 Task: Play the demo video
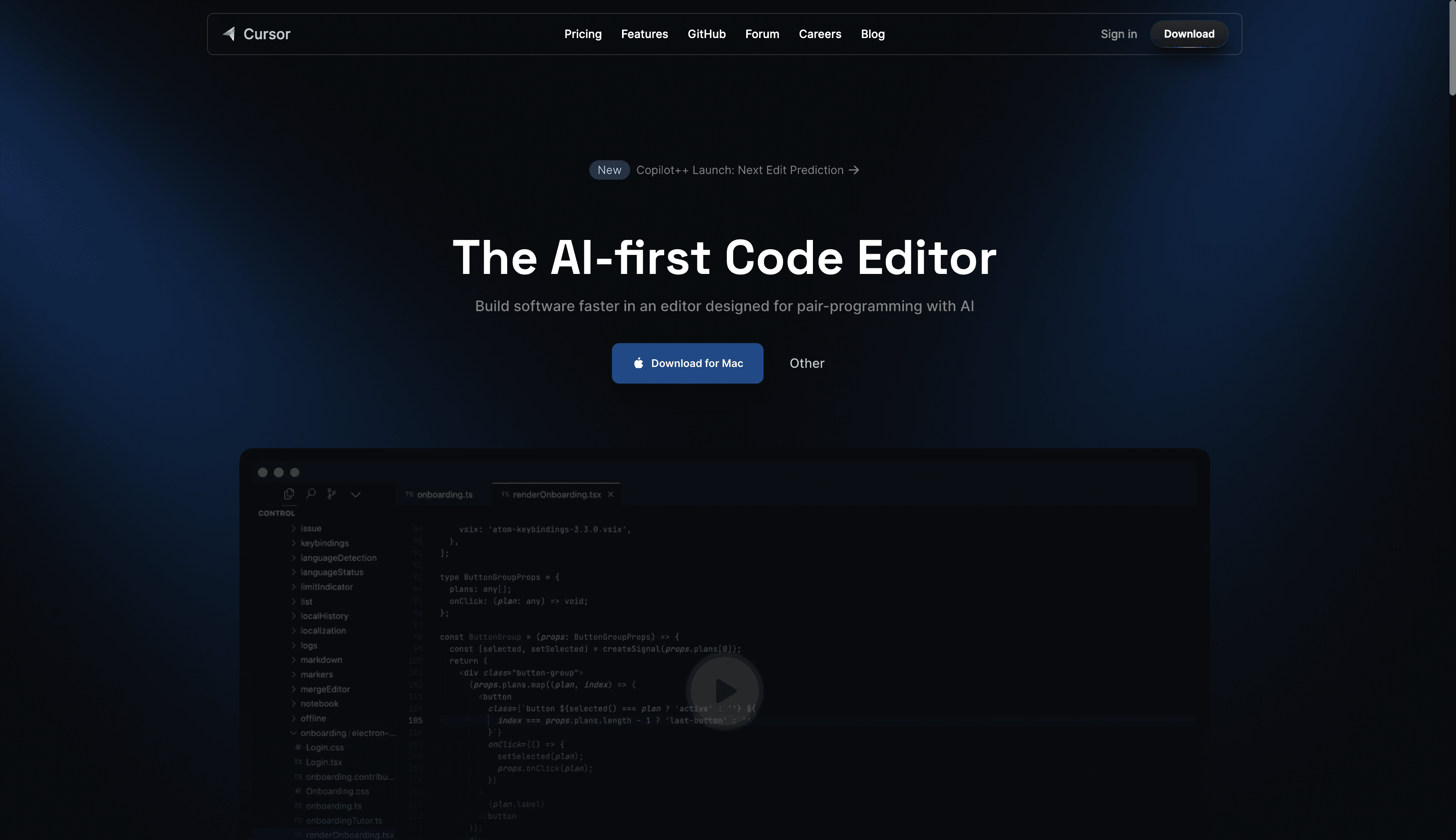tap(724, 691)
